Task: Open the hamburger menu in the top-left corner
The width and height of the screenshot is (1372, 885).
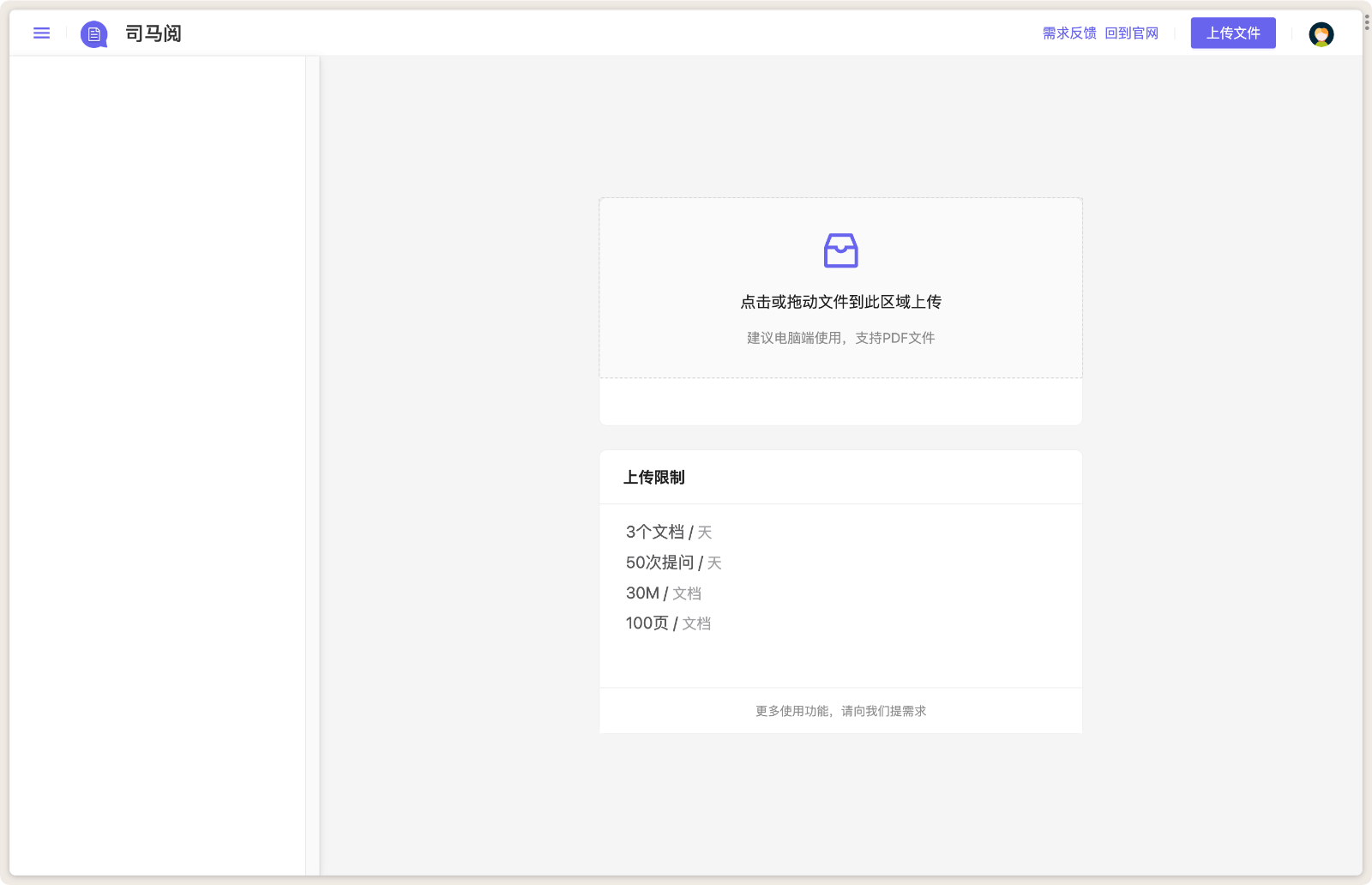Action: click(41, 33)
